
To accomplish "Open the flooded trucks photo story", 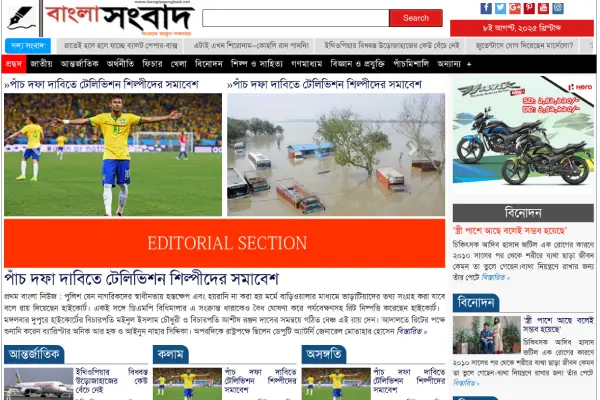I will 336,155.
